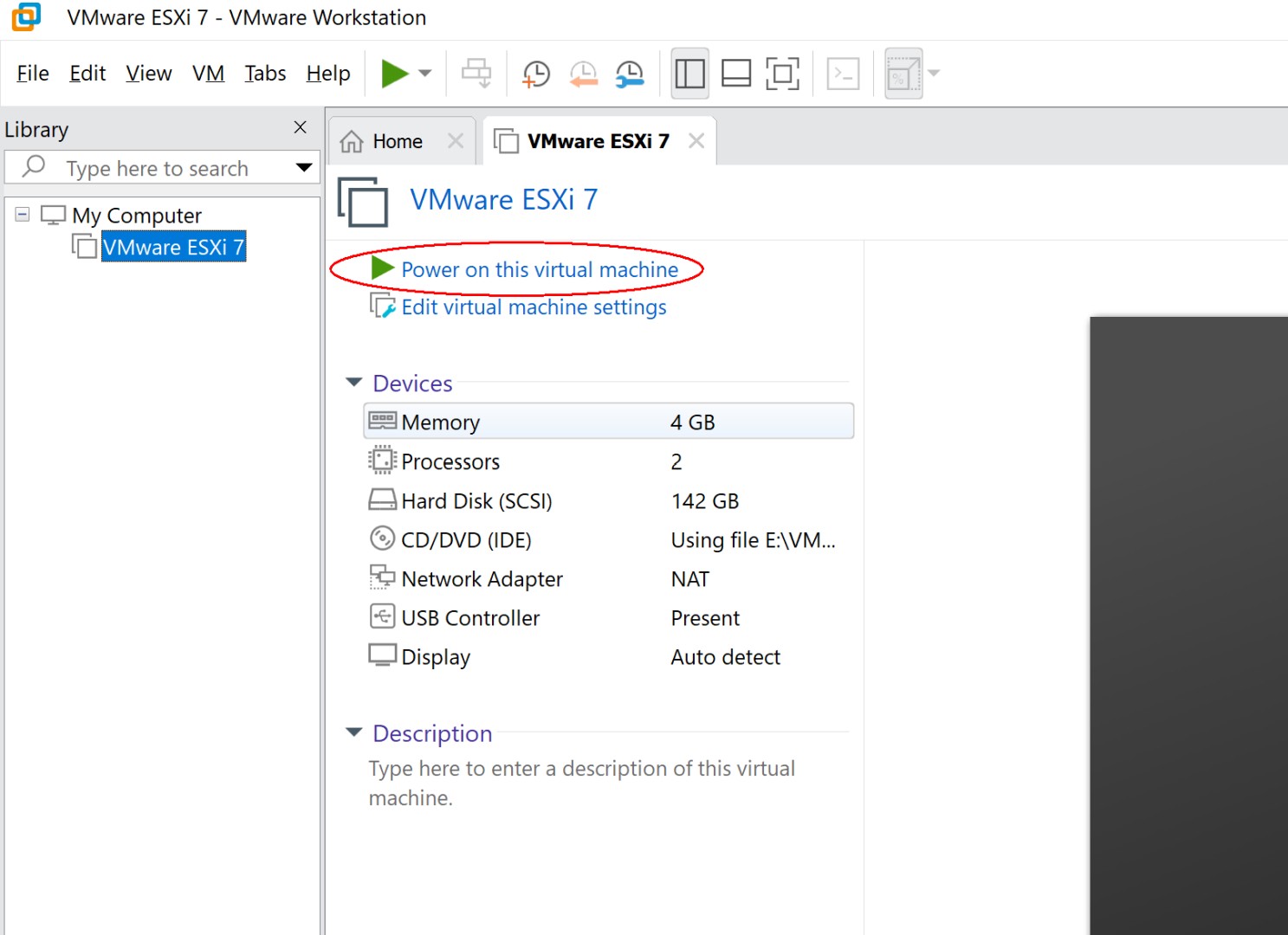Click the description text entry area
1288x935 pixels.
(x=582, y=783)
